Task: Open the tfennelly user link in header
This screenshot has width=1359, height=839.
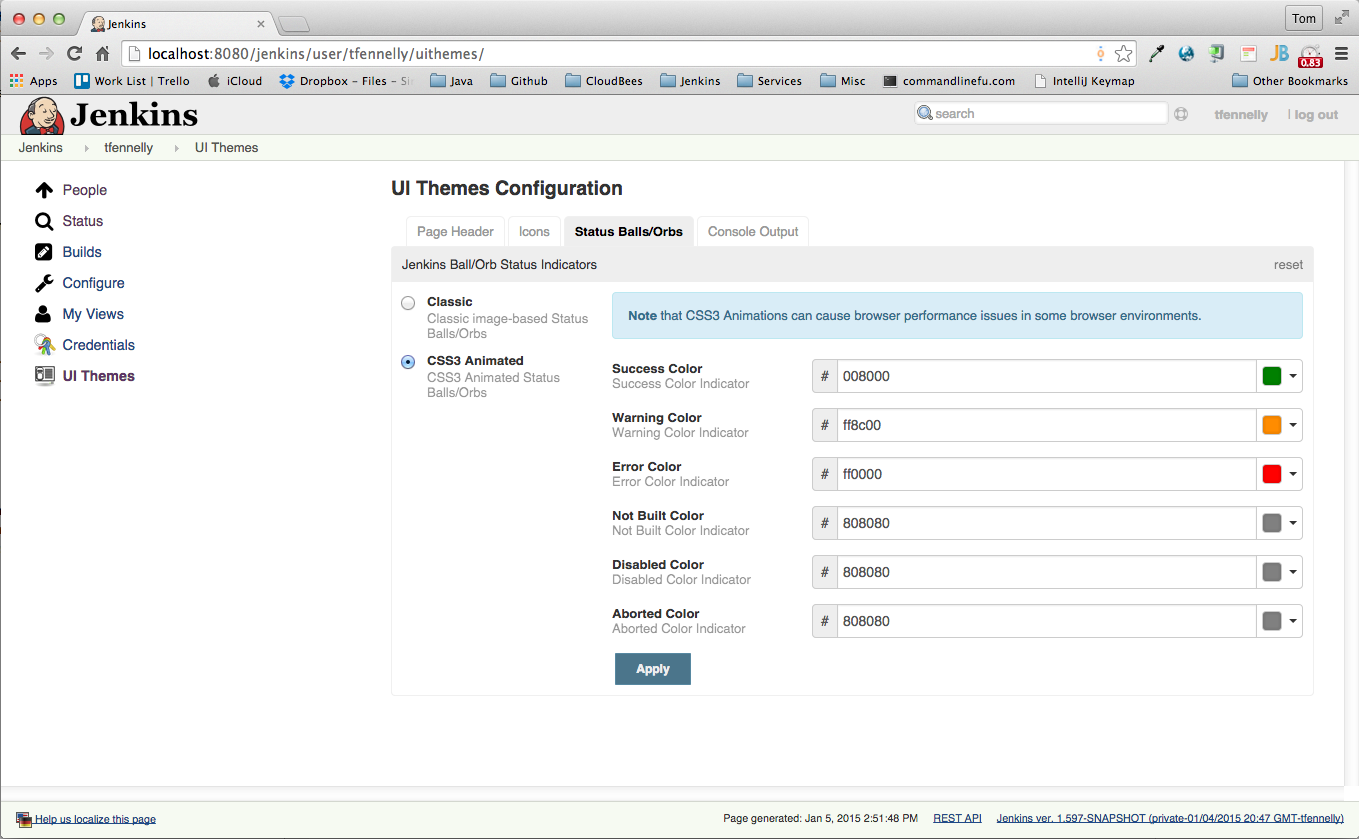Action: pos(1241,115)
